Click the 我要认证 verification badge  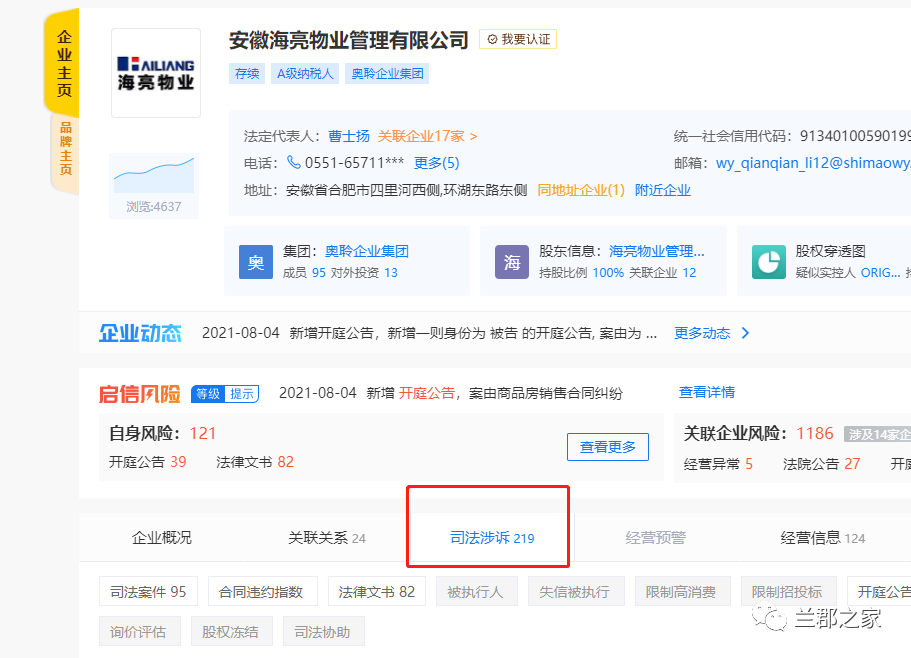[518, 39]
